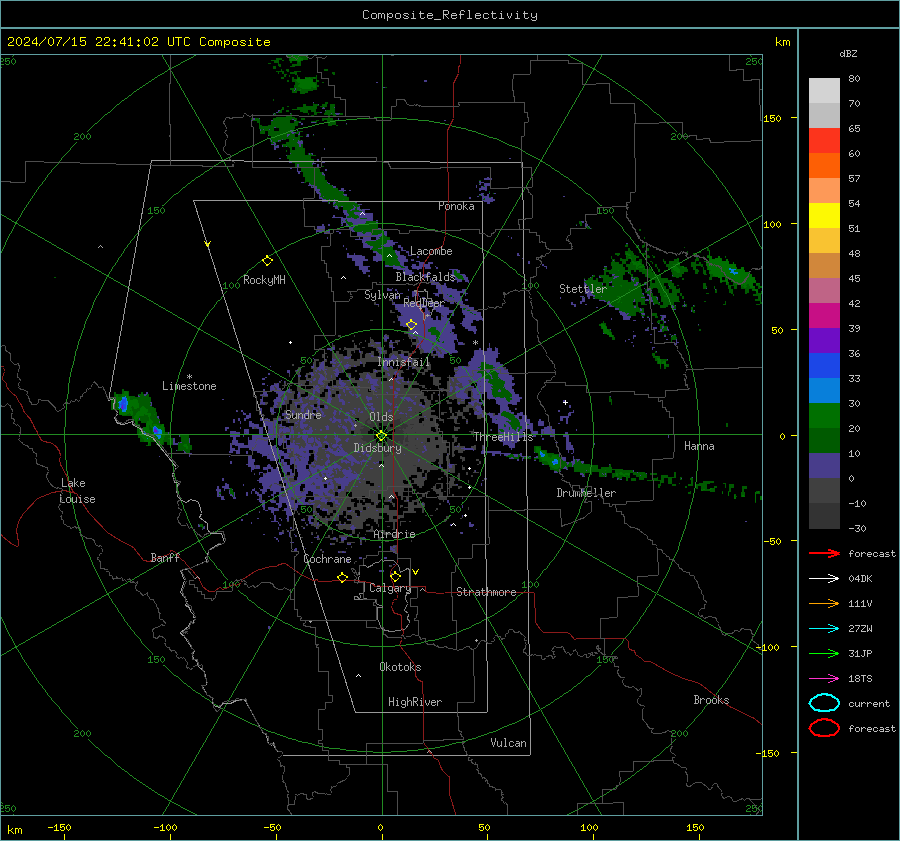The image size is (900, 841).
Task: Click the Drumheller city label
Action: 586,493
